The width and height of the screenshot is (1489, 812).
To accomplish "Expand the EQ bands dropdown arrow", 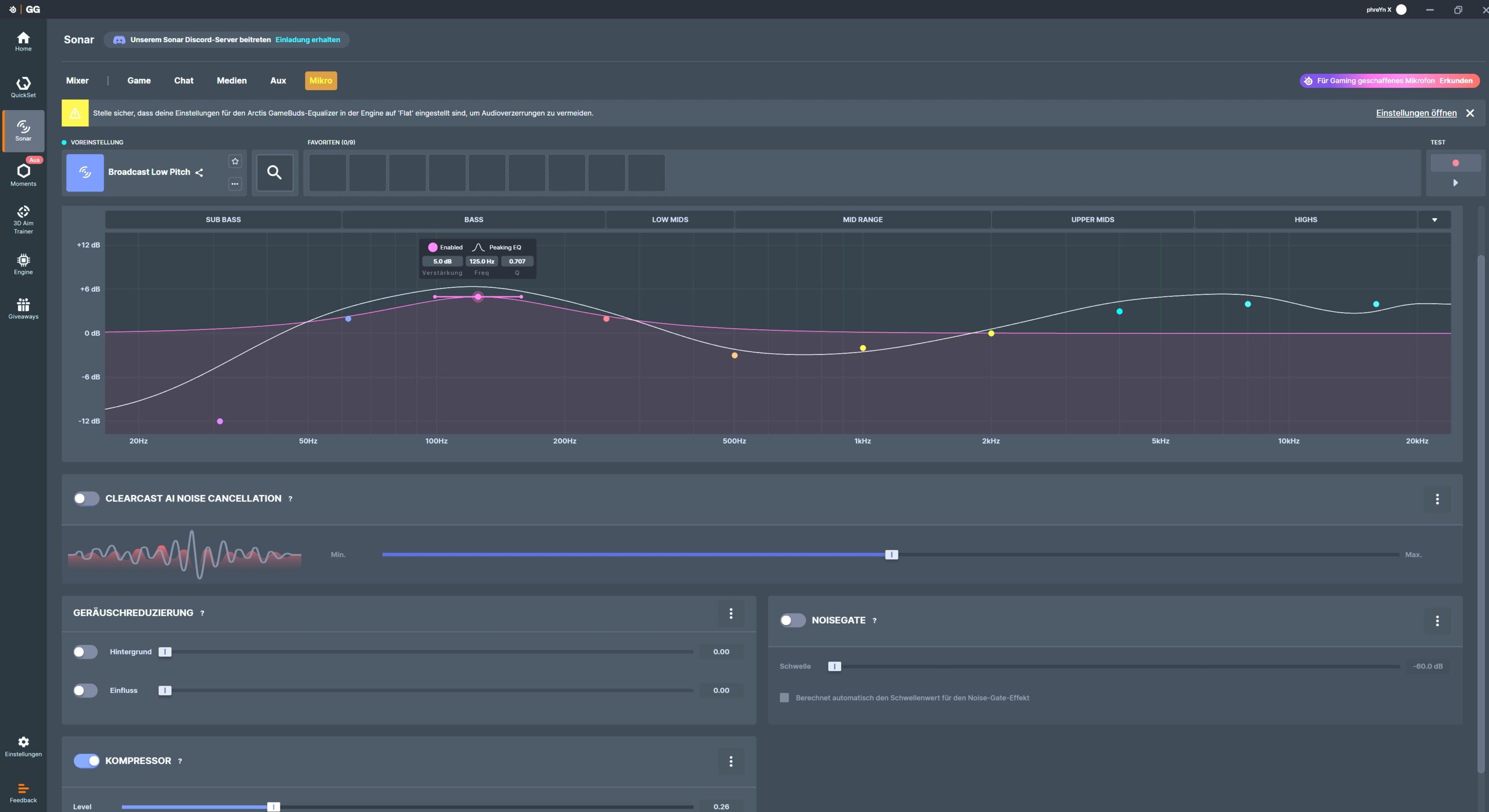I will coord(1434,219).
